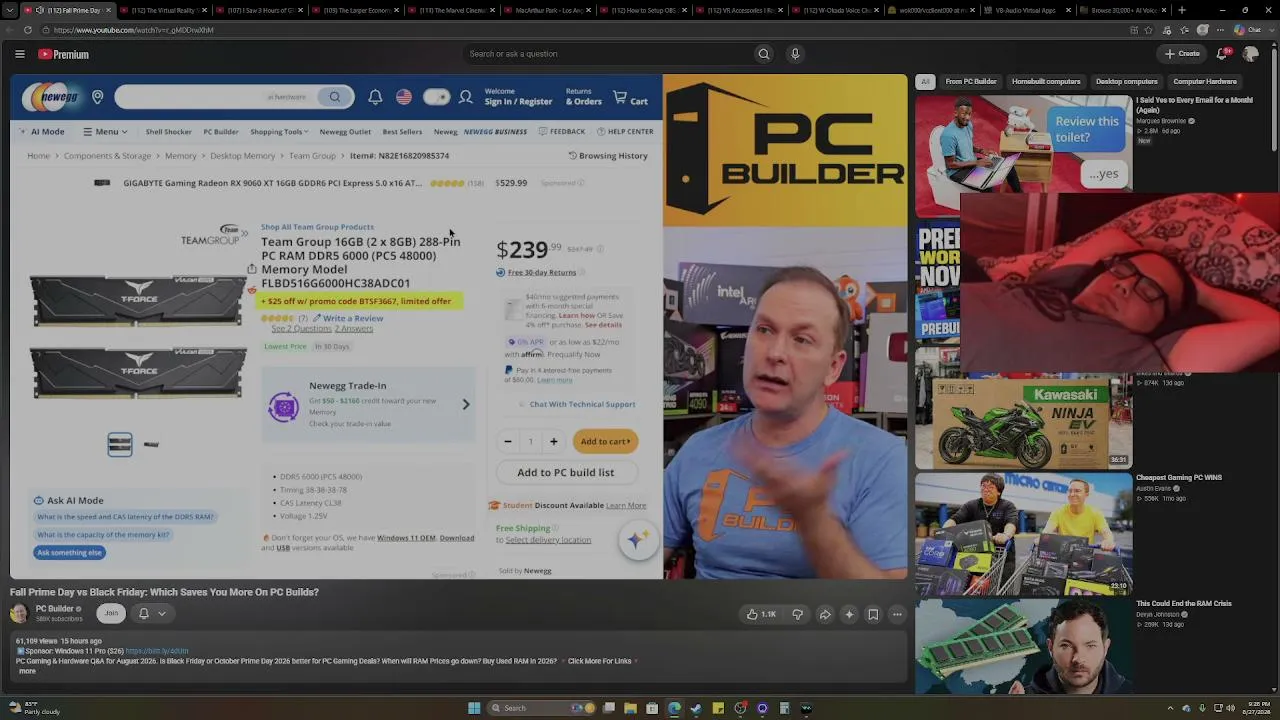Open the Kawasaki Ninja video thumbnail
The width and height of the screenshot is (1280, 720).
1023,420
